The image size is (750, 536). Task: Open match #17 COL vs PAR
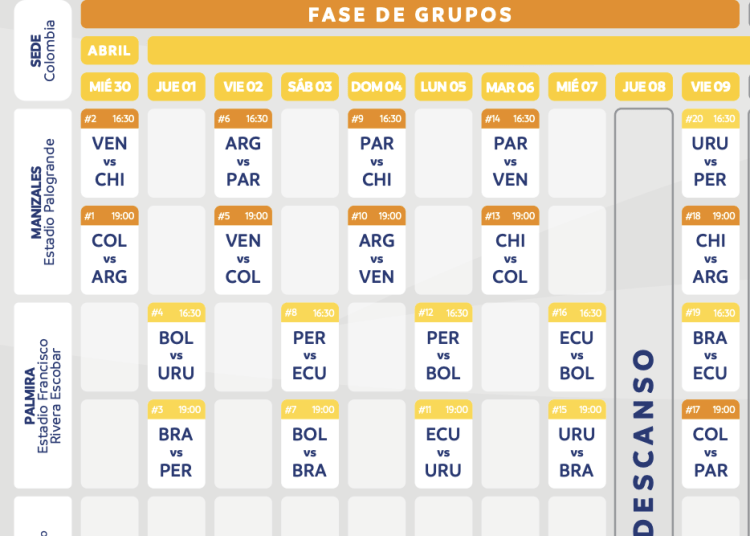coord(710,444)
